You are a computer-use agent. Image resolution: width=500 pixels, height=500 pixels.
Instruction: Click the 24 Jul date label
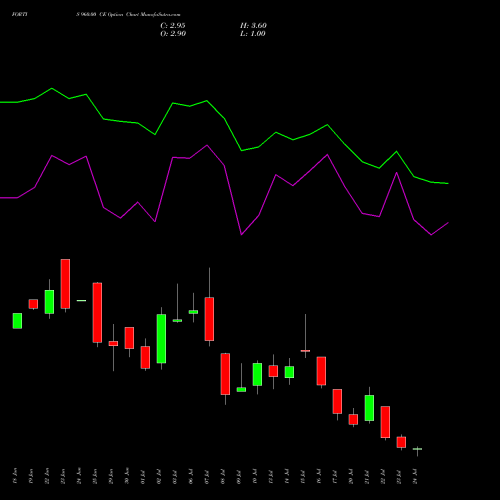(x=415, y=476)
